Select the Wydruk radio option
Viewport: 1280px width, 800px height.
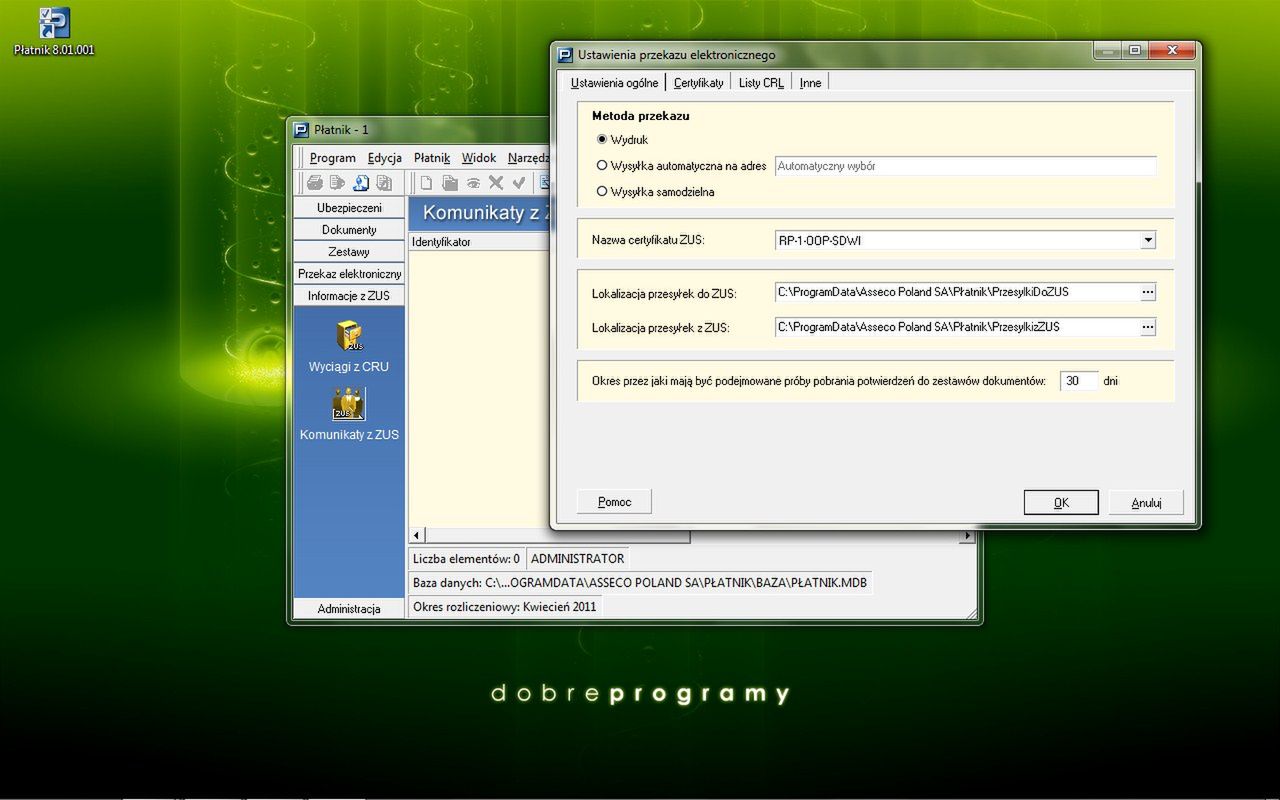tap(602, 140)
